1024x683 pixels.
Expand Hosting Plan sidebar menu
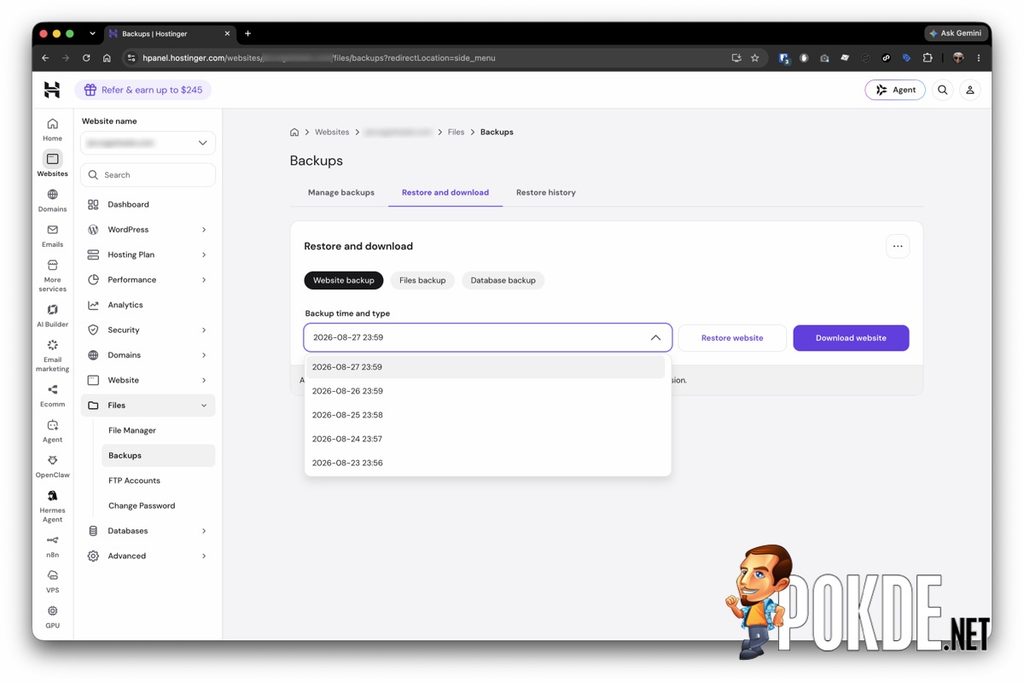148,255
